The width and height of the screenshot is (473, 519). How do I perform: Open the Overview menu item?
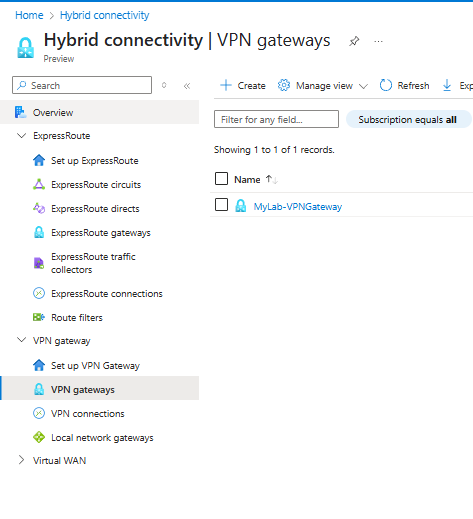[99, 112]
